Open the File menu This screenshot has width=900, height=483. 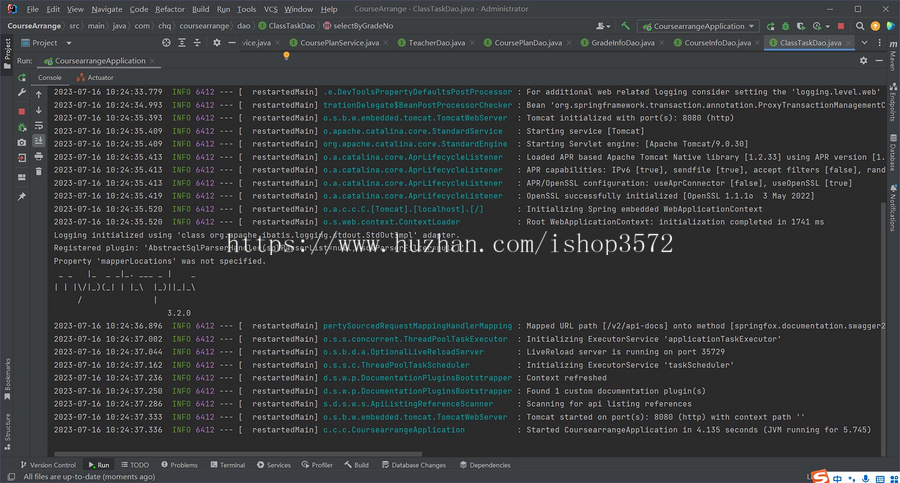(x=33, y=9)
